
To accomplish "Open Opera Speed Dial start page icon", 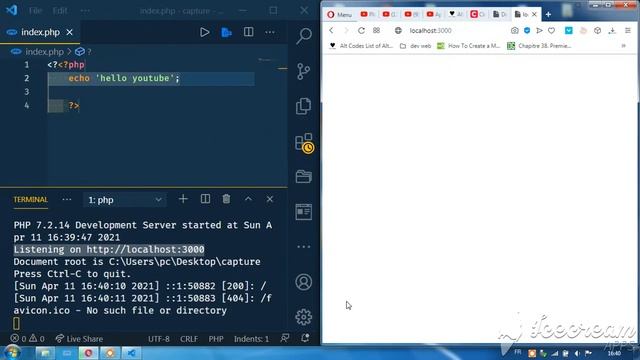I will point(376,31).
